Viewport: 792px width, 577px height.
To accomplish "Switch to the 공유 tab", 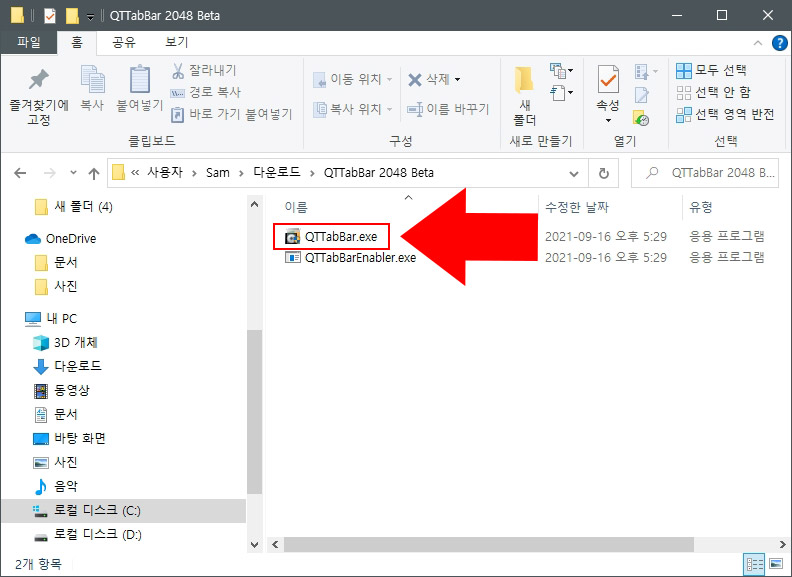I will (x=124, y=42).
